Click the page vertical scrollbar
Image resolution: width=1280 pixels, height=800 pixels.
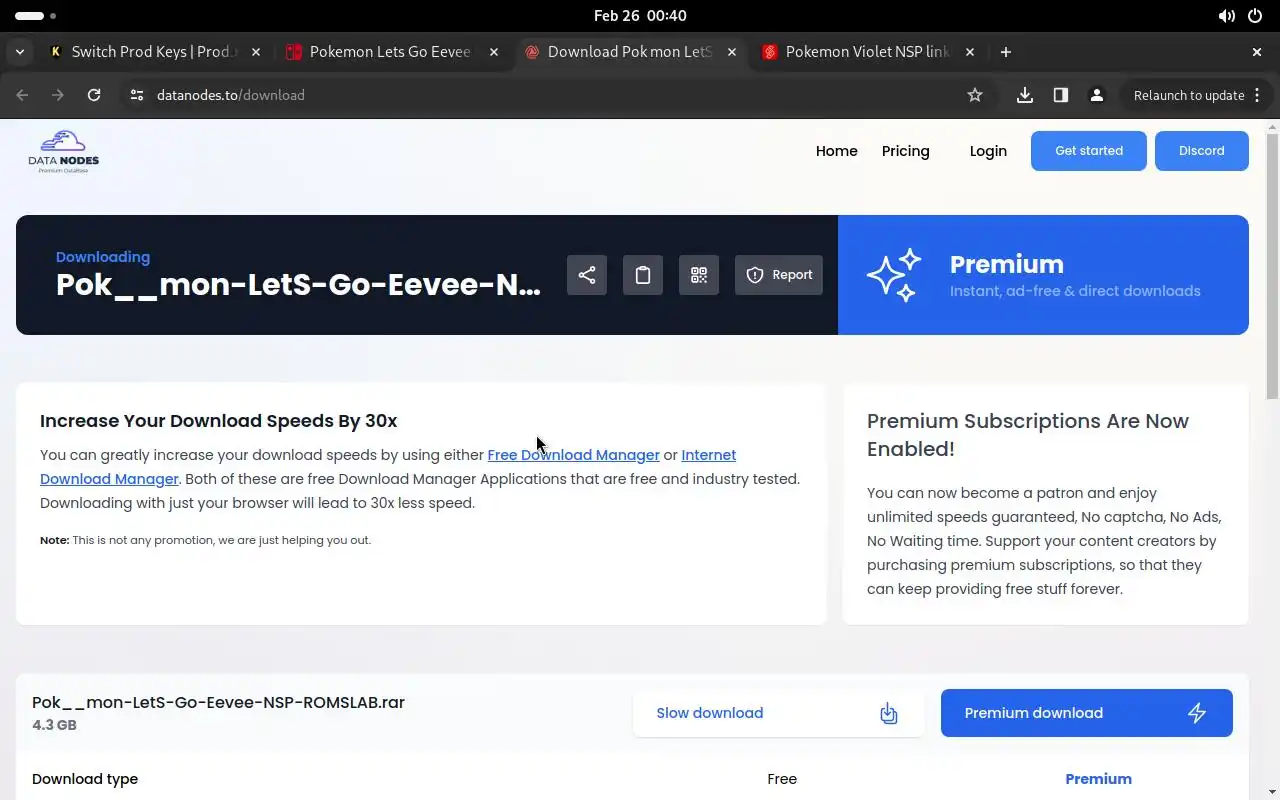(x=1272, y=265)
